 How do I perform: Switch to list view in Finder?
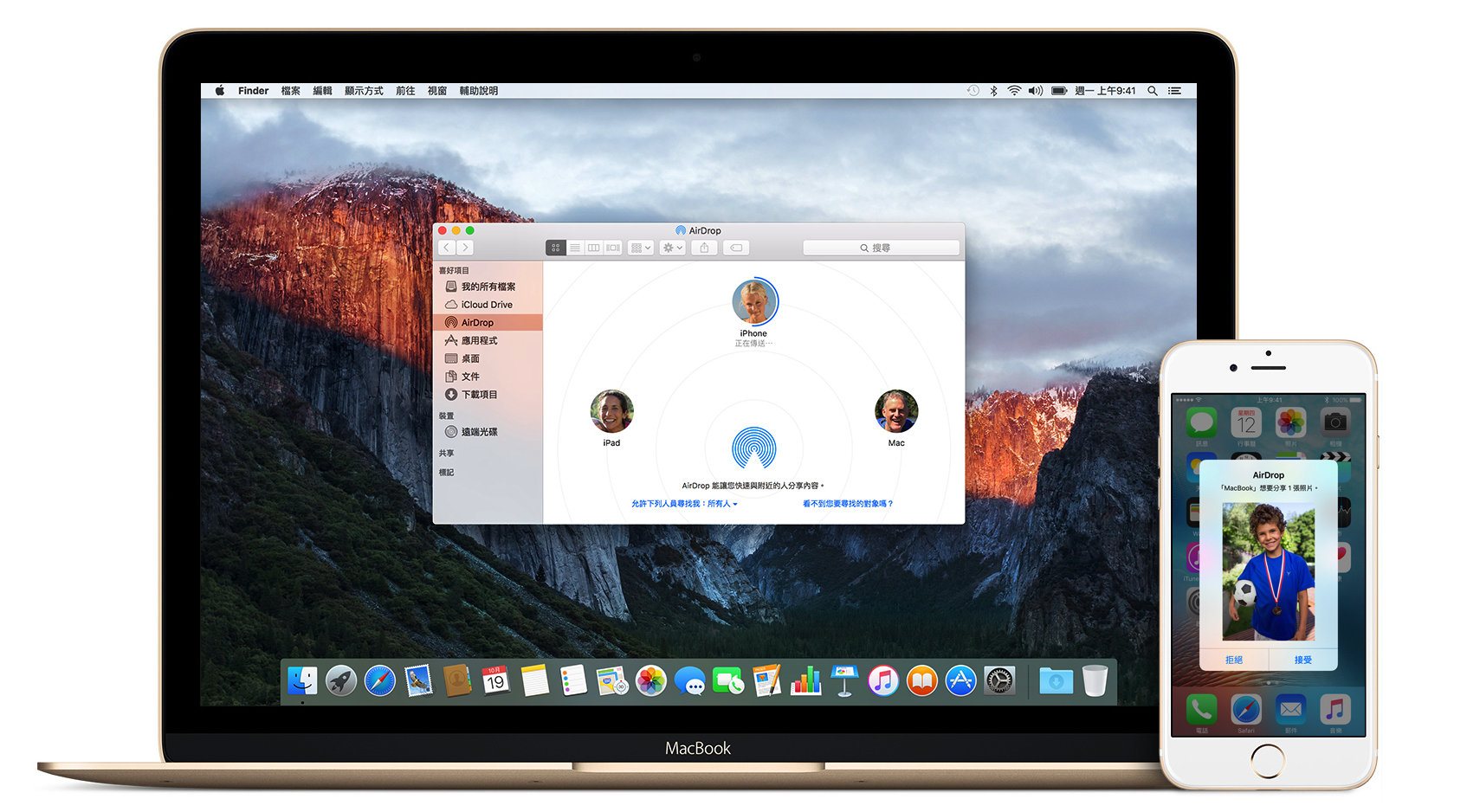(575, 248)
